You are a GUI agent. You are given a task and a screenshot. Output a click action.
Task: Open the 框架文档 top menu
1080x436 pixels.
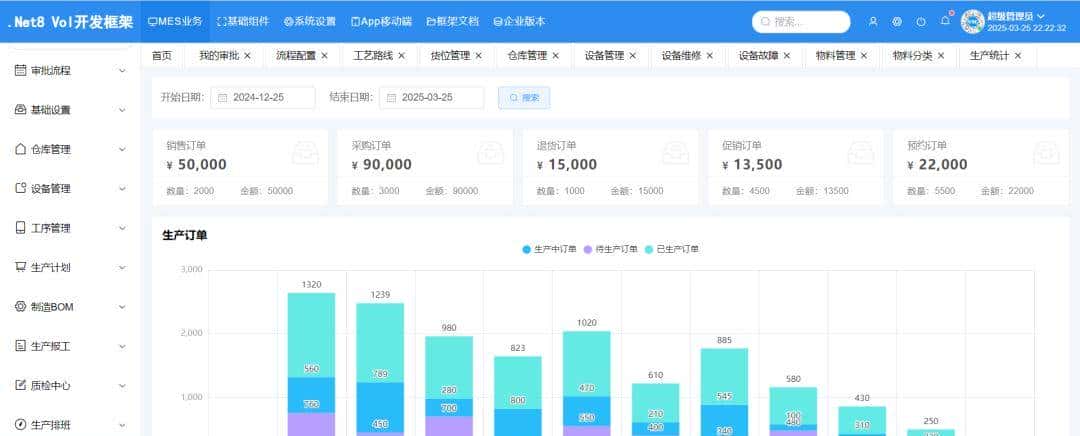pos(453,21)
